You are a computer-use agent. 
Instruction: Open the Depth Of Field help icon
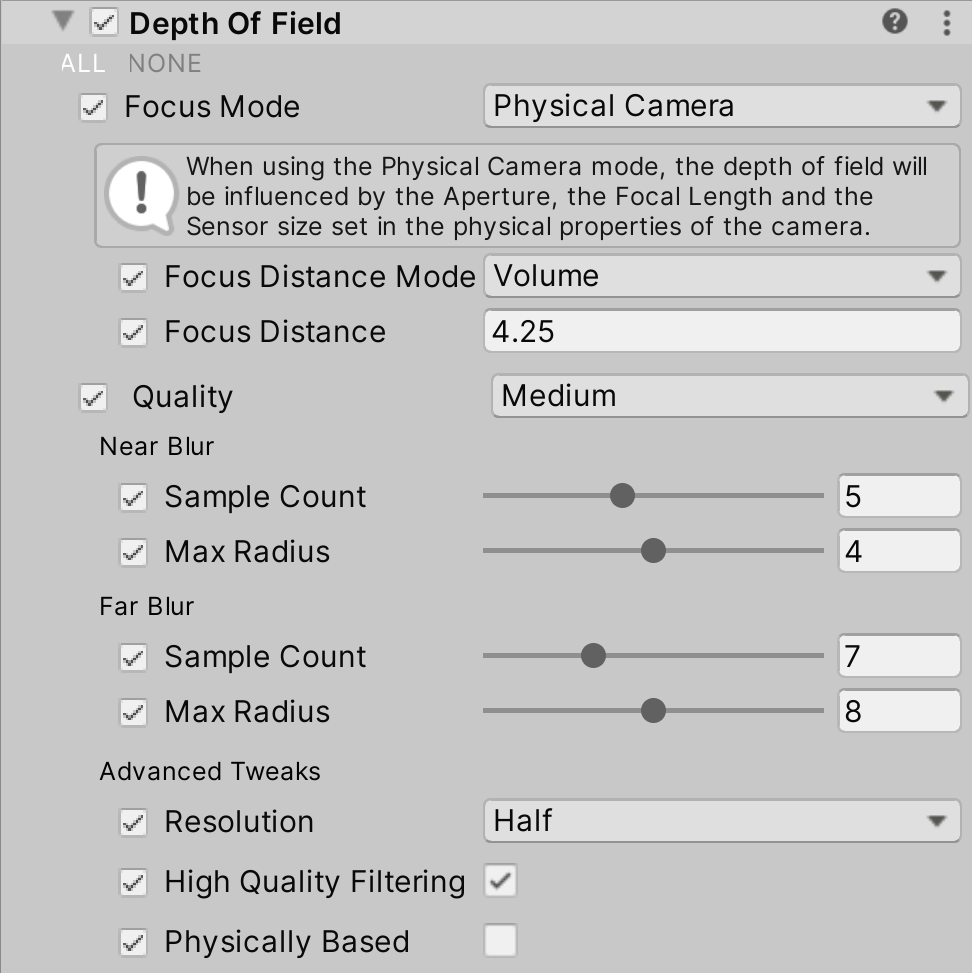tap(895, 21)
